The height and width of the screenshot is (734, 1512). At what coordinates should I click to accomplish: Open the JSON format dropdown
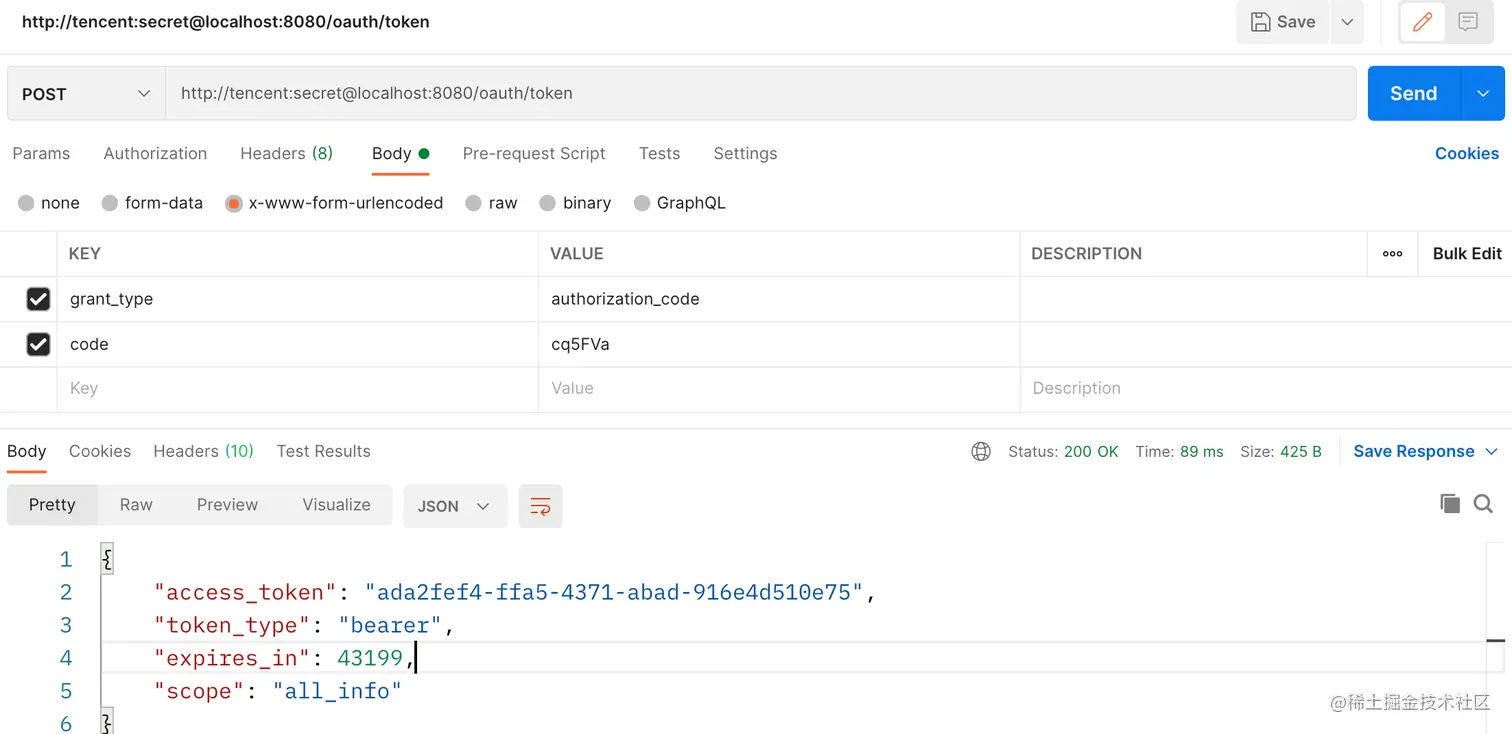455,506
